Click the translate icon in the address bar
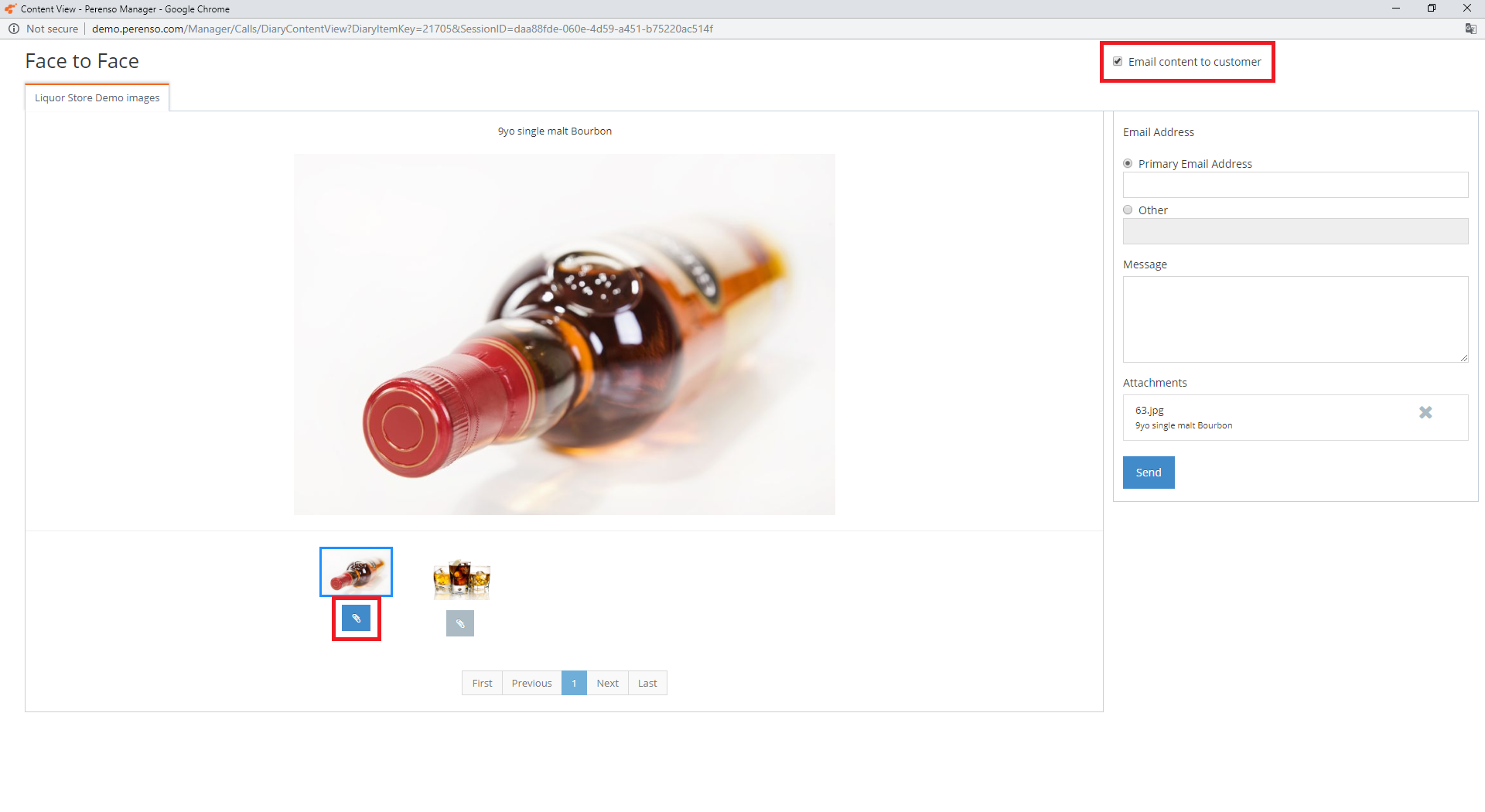The image size is (1485, 812). pyautogui.click(x=1470, y=29)
